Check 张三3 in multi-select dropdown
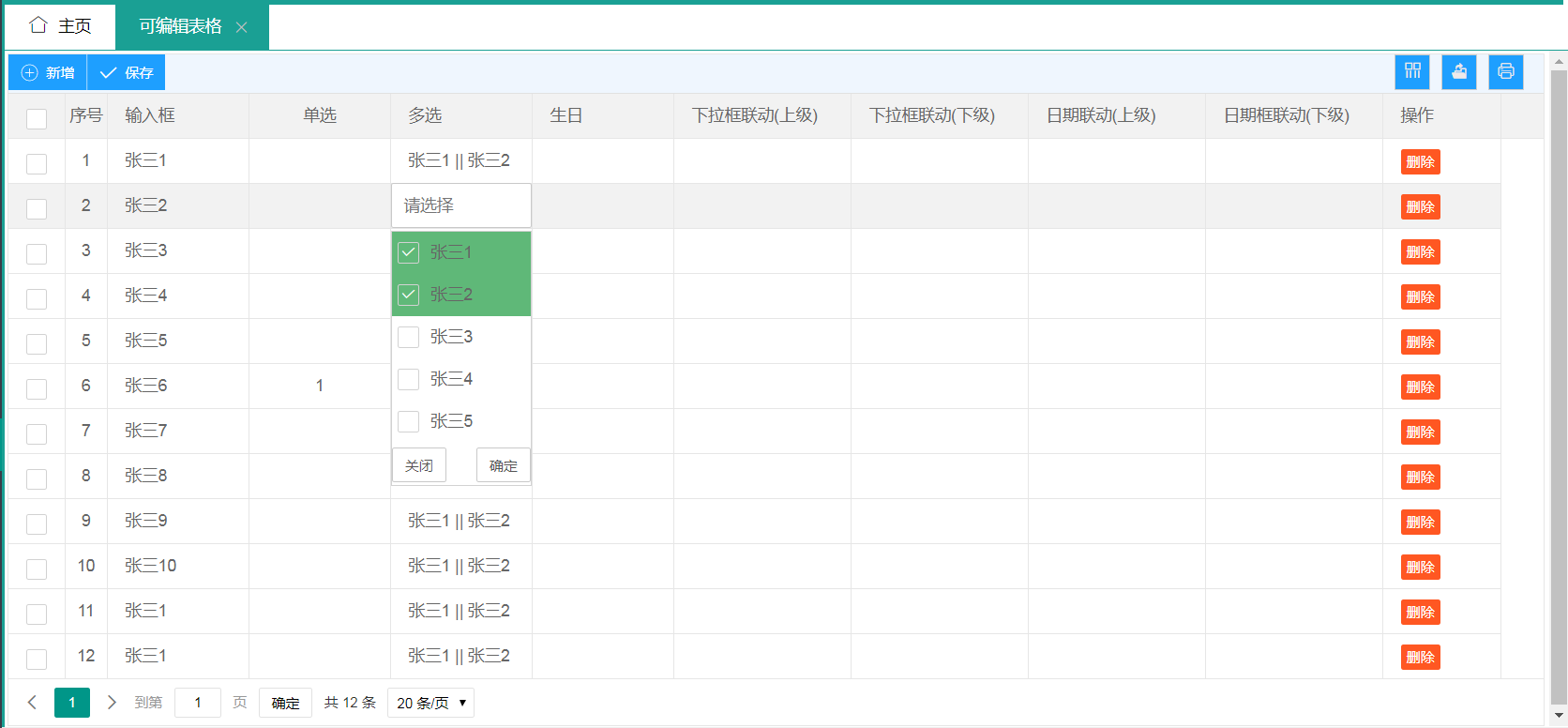 [409, 337]
